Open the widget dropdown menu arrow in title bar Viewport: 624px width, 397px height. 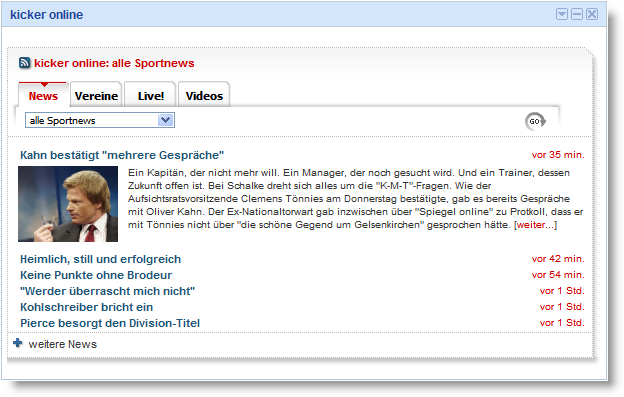click(562, 14)
